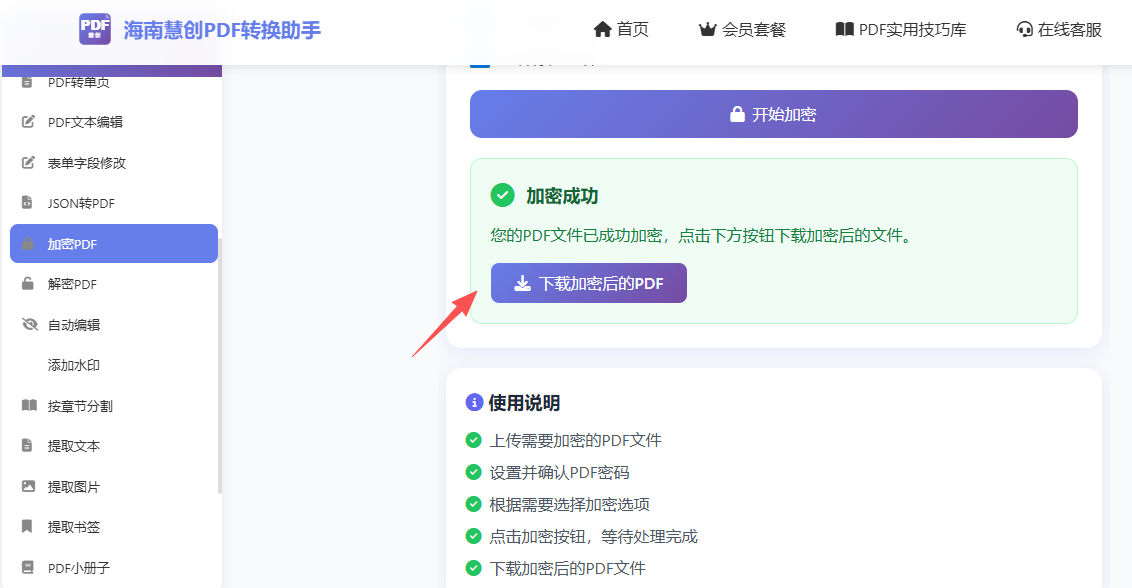Go to 首页 in top navigation
Viewport: 1132px width, 588px height.
pos(621,30)
